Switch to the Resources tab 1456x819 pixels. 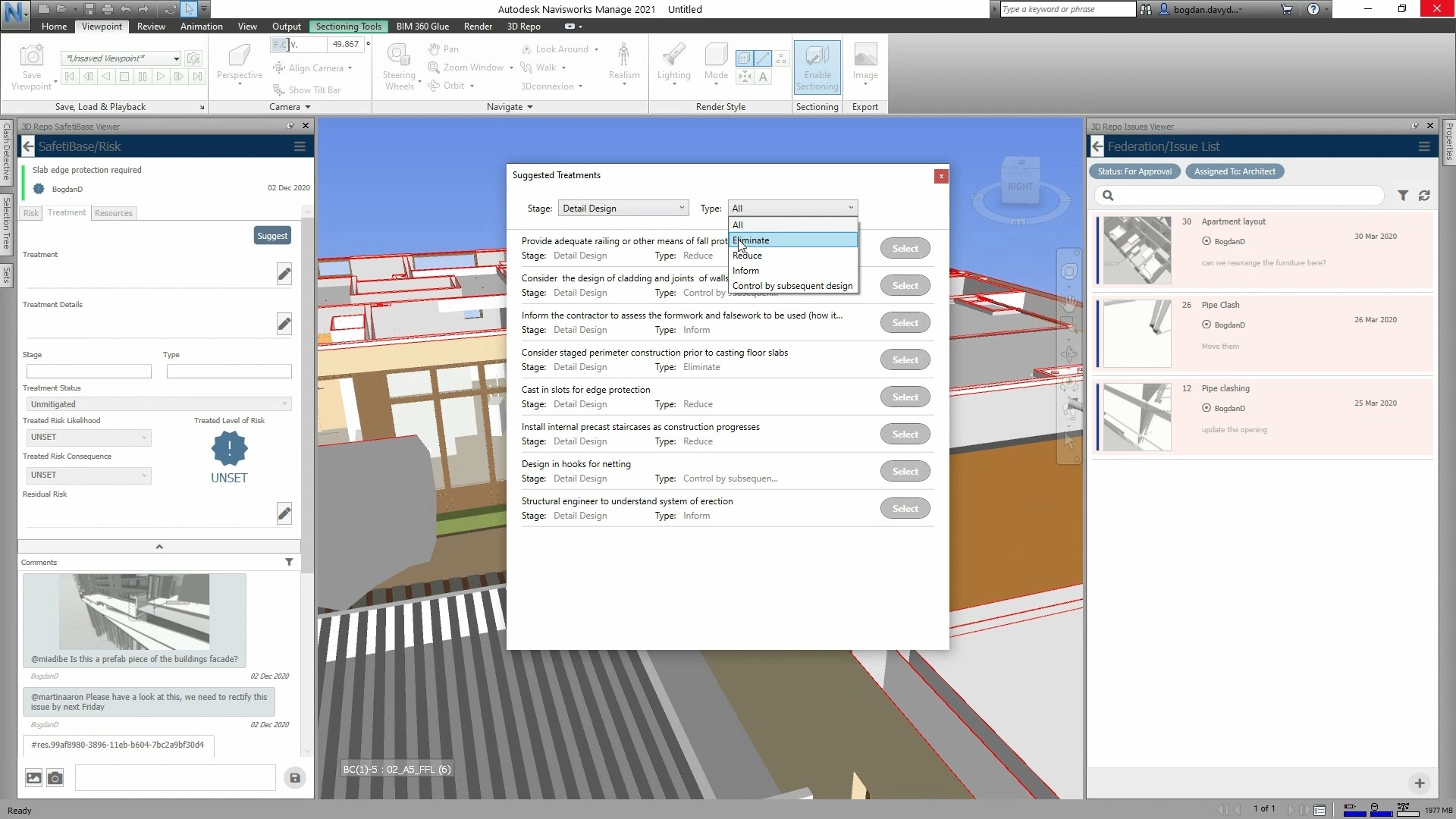114,213
